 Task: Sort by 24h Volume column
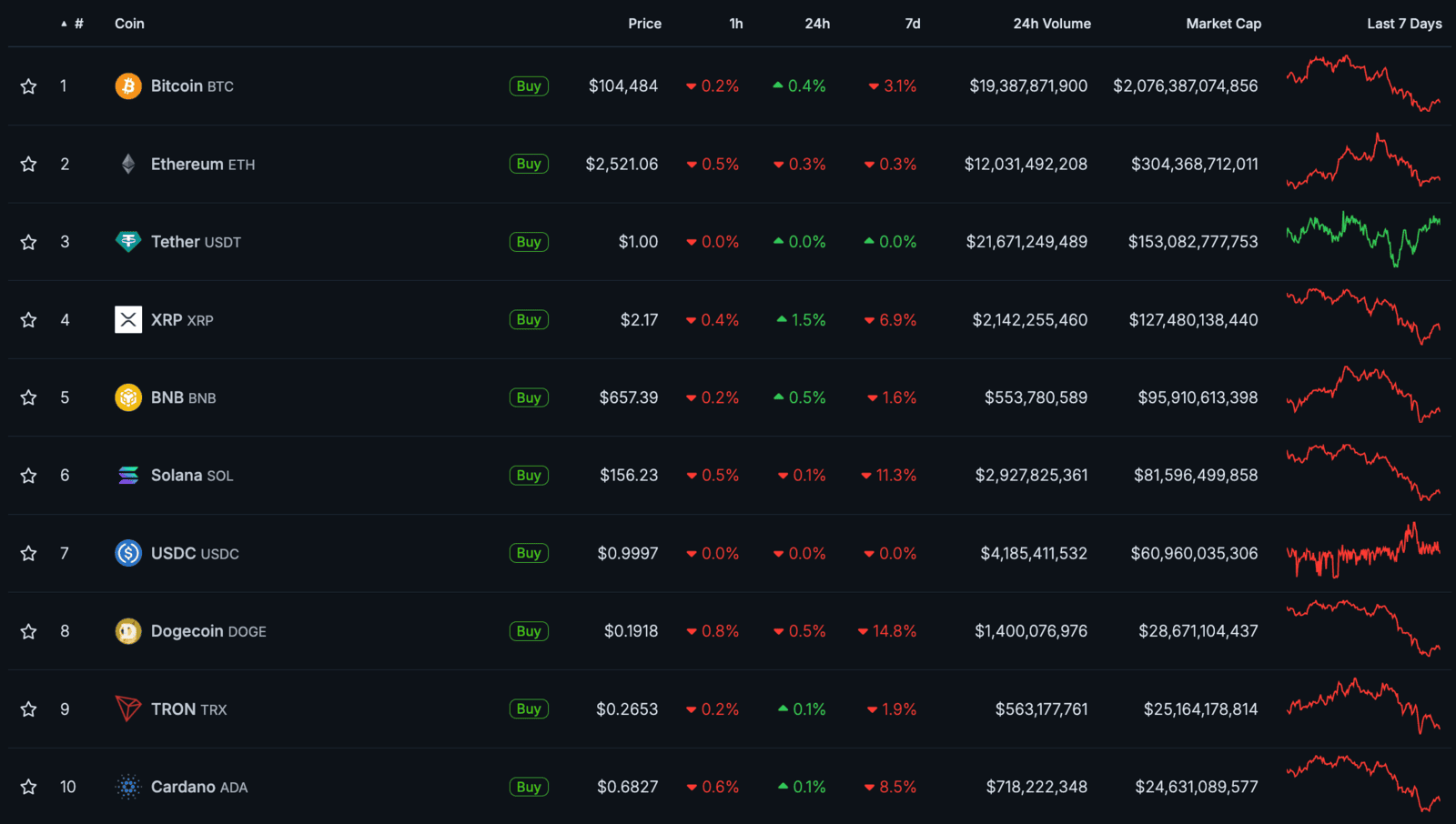[1052, 24]
